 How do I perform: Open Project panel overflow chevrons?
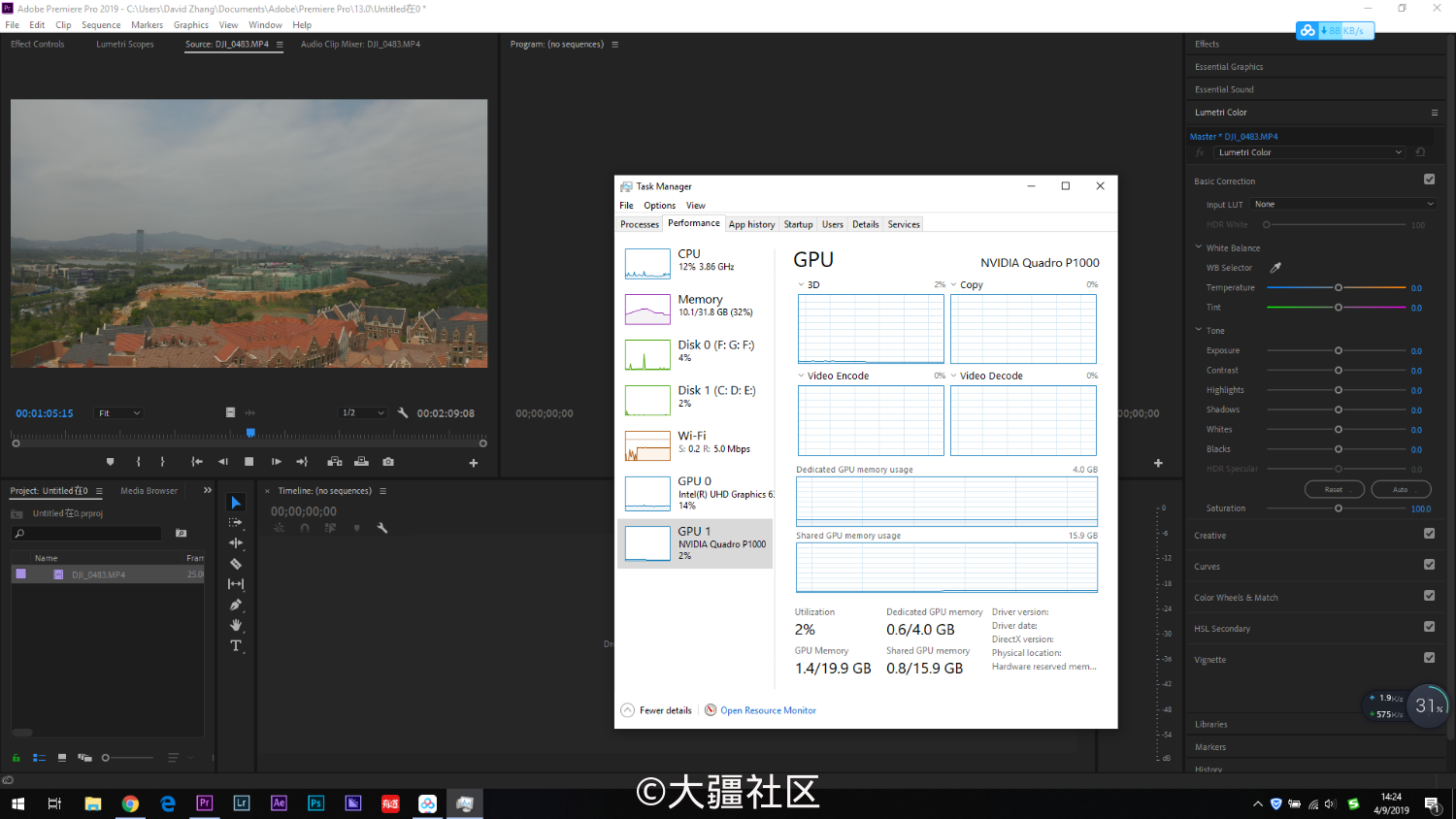click(207, 490)
